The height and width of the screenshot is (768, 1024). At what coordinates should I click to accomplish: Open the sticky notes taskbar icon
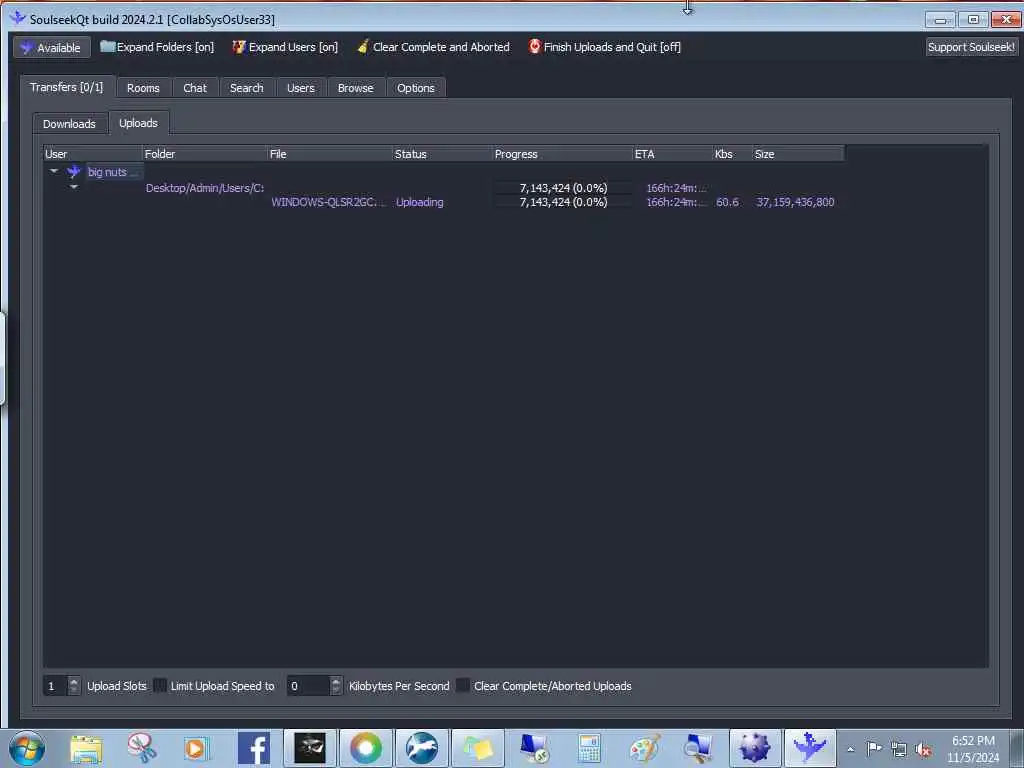[478, 748]
